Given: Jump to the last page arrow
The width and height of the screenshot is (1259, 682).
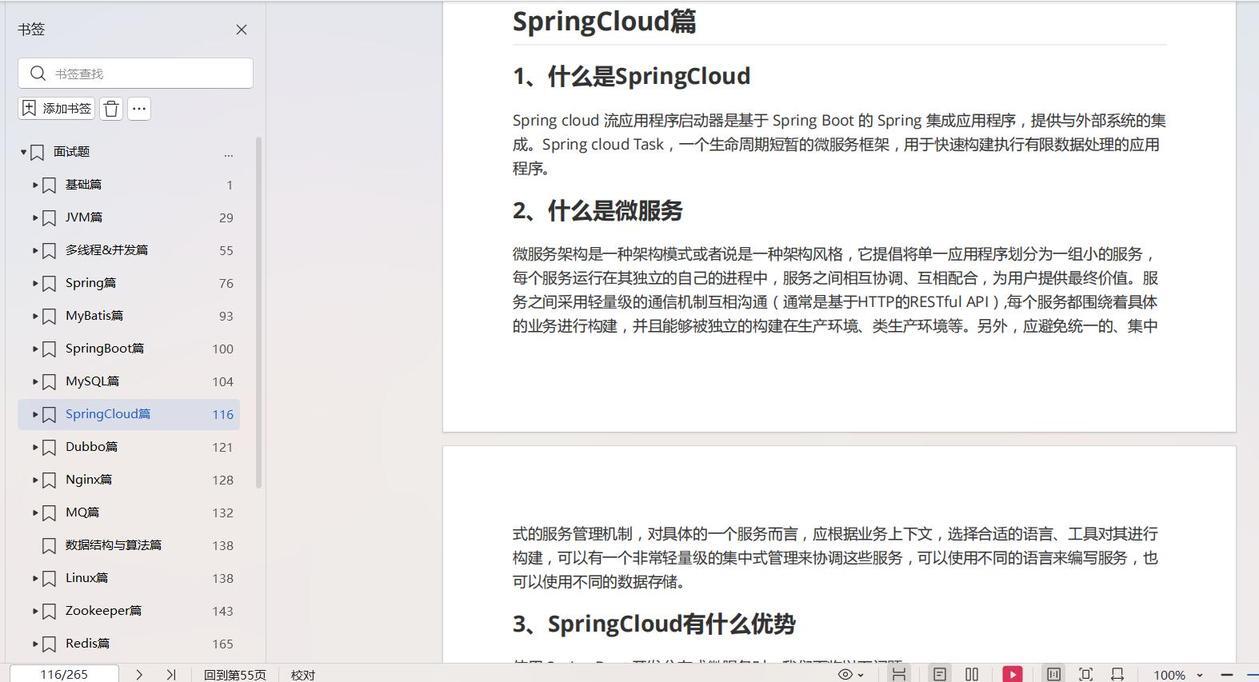Looking at the screenshot, I should click(x=171, y=674).
